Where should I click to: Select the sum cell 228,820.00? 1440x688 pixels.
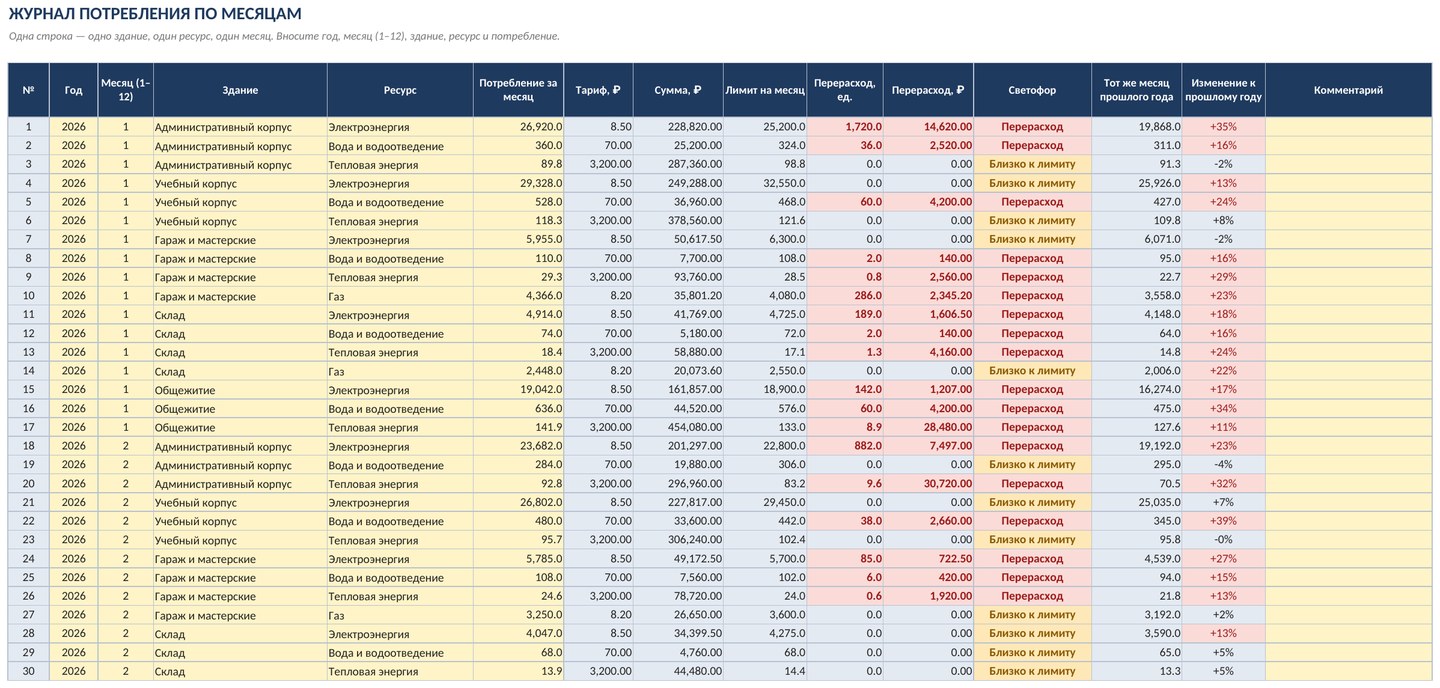(678, 127)
